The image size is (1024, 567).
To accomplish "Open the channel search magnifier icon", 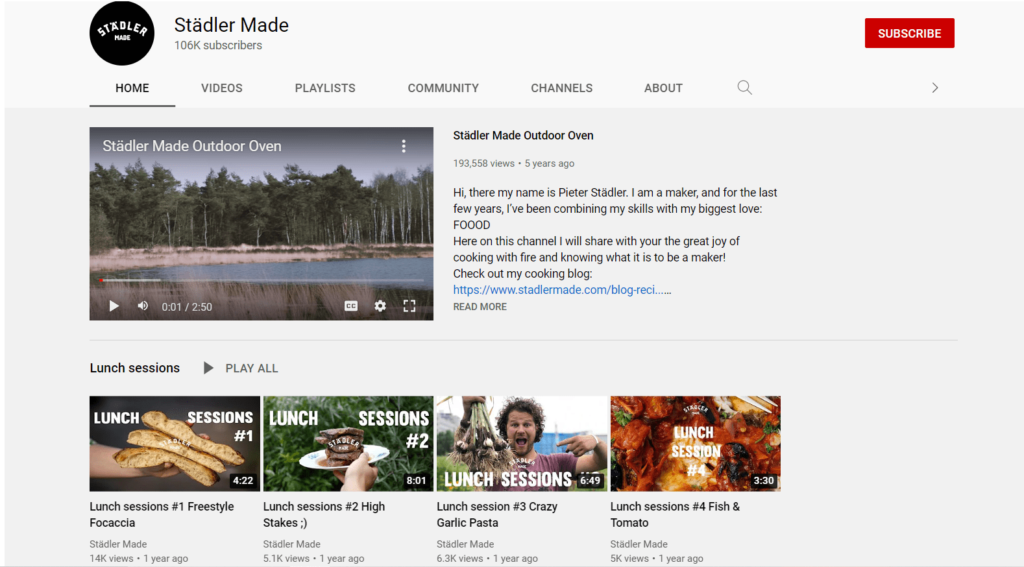I will tap(744, 88).
